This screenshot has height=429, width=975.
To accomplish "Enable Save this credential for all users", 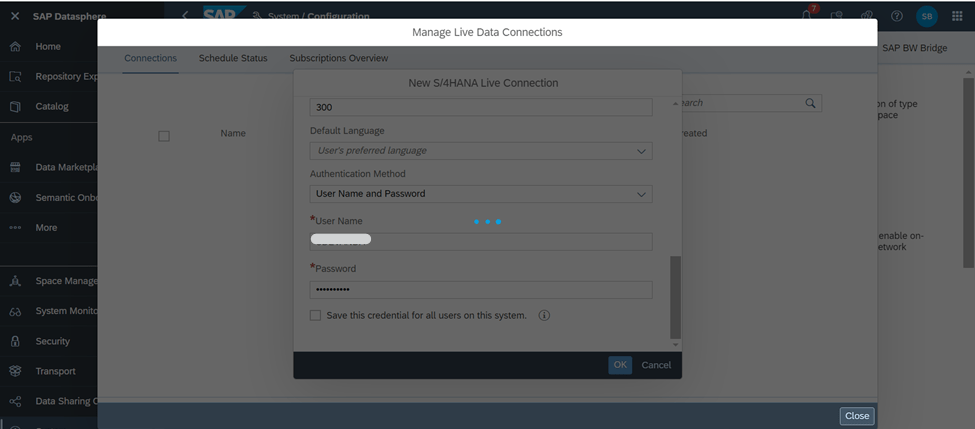I will (315, 315).
